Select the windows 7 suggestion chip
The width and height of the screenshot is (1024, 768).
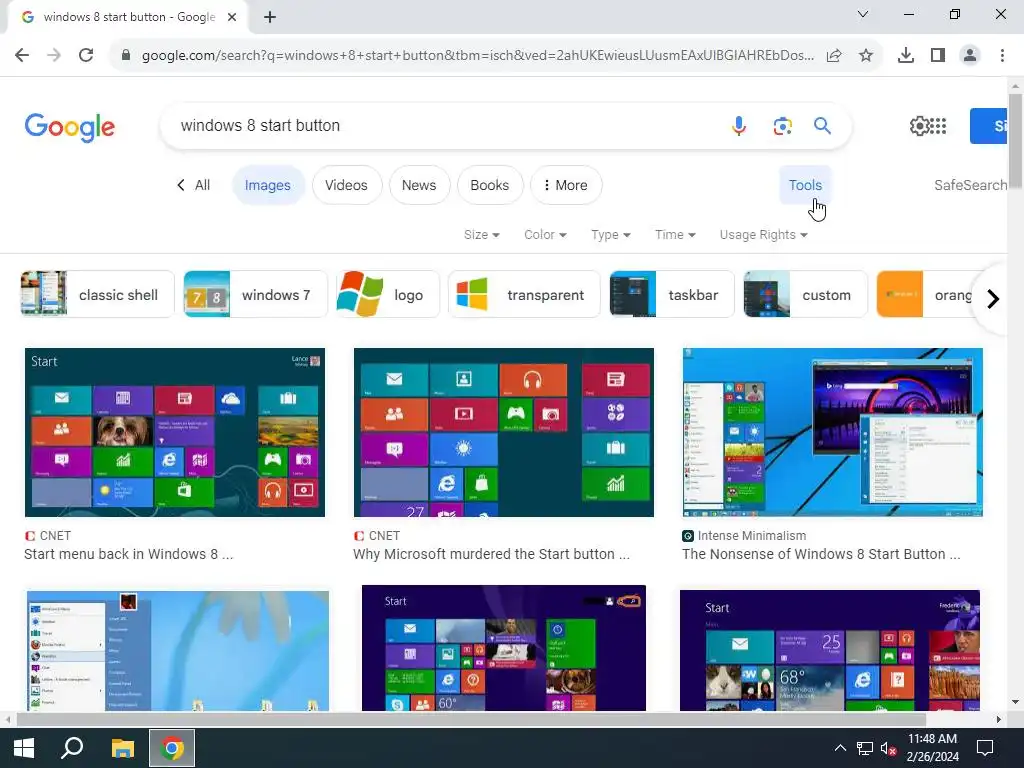255,295
